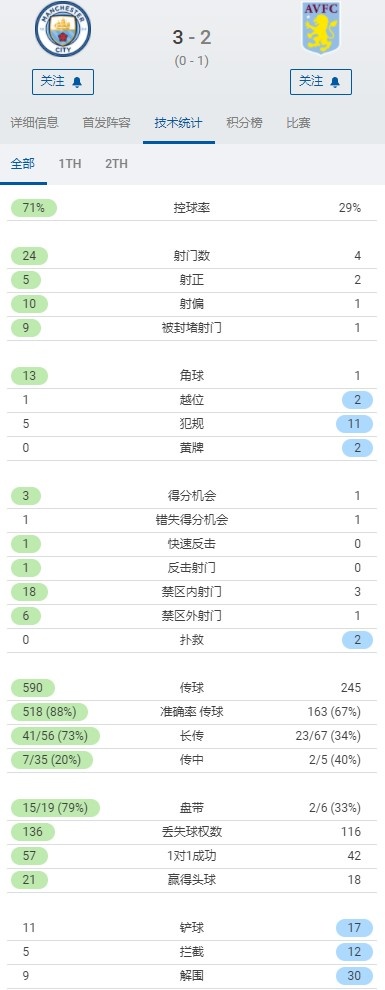The image size is (385, 990).
Task: Filter statistics to 1TH half
Action: [x=70, y=164]
